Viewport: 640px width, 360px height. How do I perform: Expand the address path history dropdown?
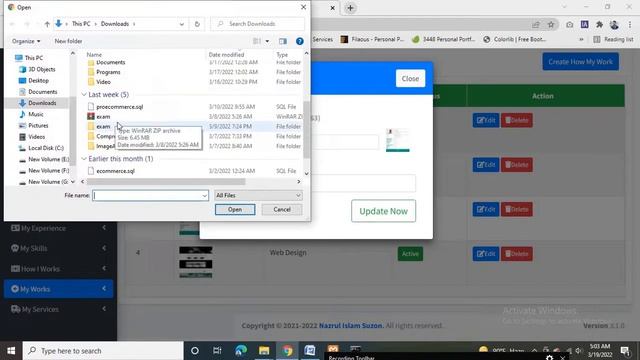click(182, 24)
